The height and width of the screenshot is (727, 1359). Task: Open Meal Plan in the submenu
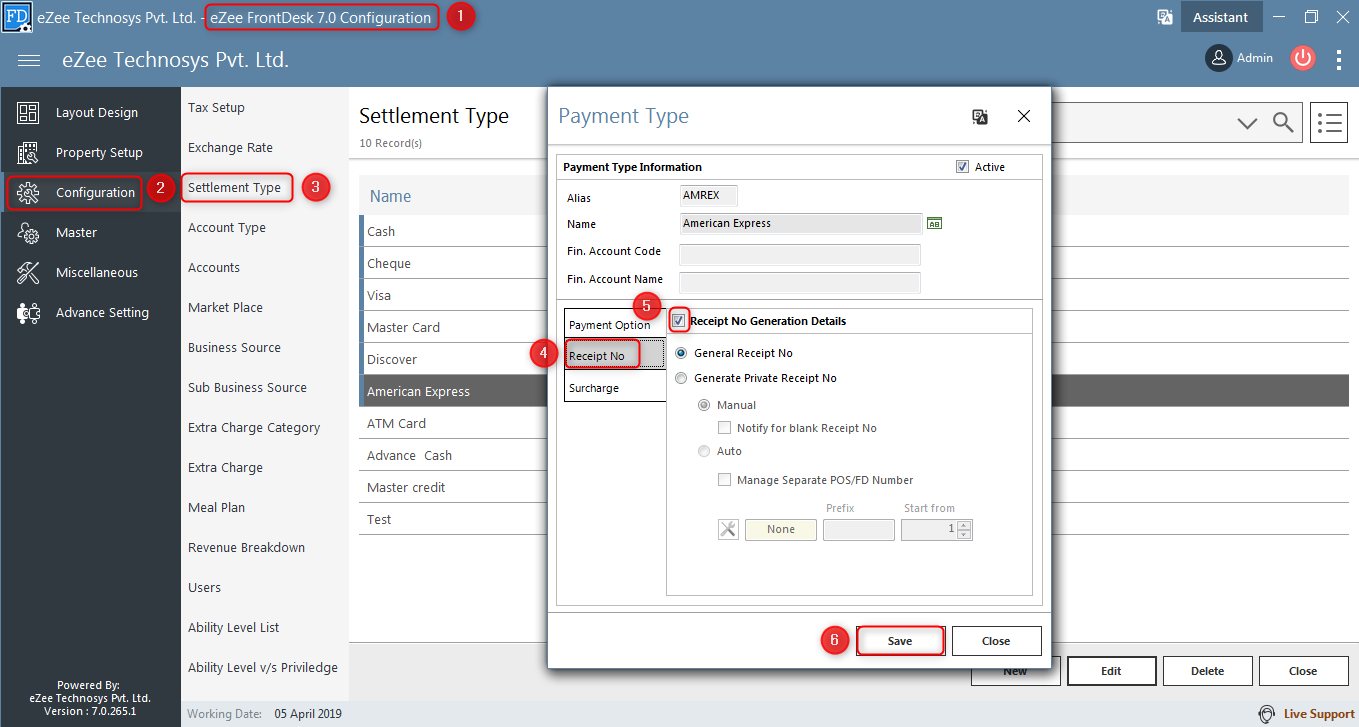pyautogui.click(x=216, y=508)
